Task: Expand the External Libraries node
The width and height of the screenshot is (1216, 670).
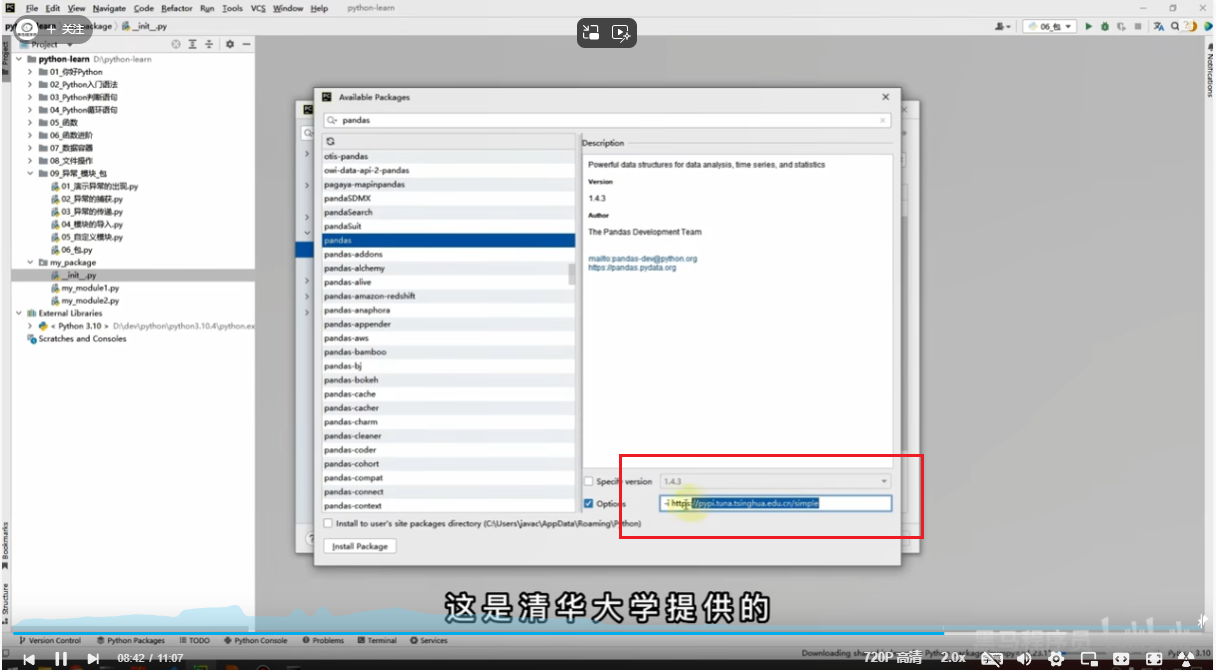Action: pyautogui.click(x=18, y=313)
